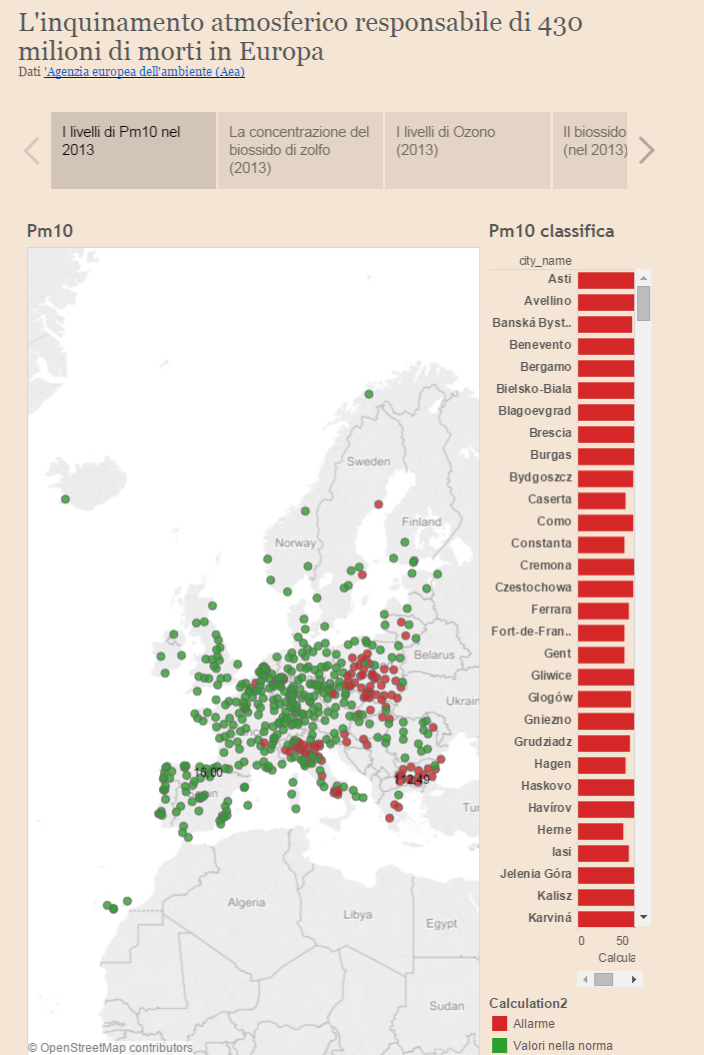Click the ranking list scroll-down arrow

[643, 917]
